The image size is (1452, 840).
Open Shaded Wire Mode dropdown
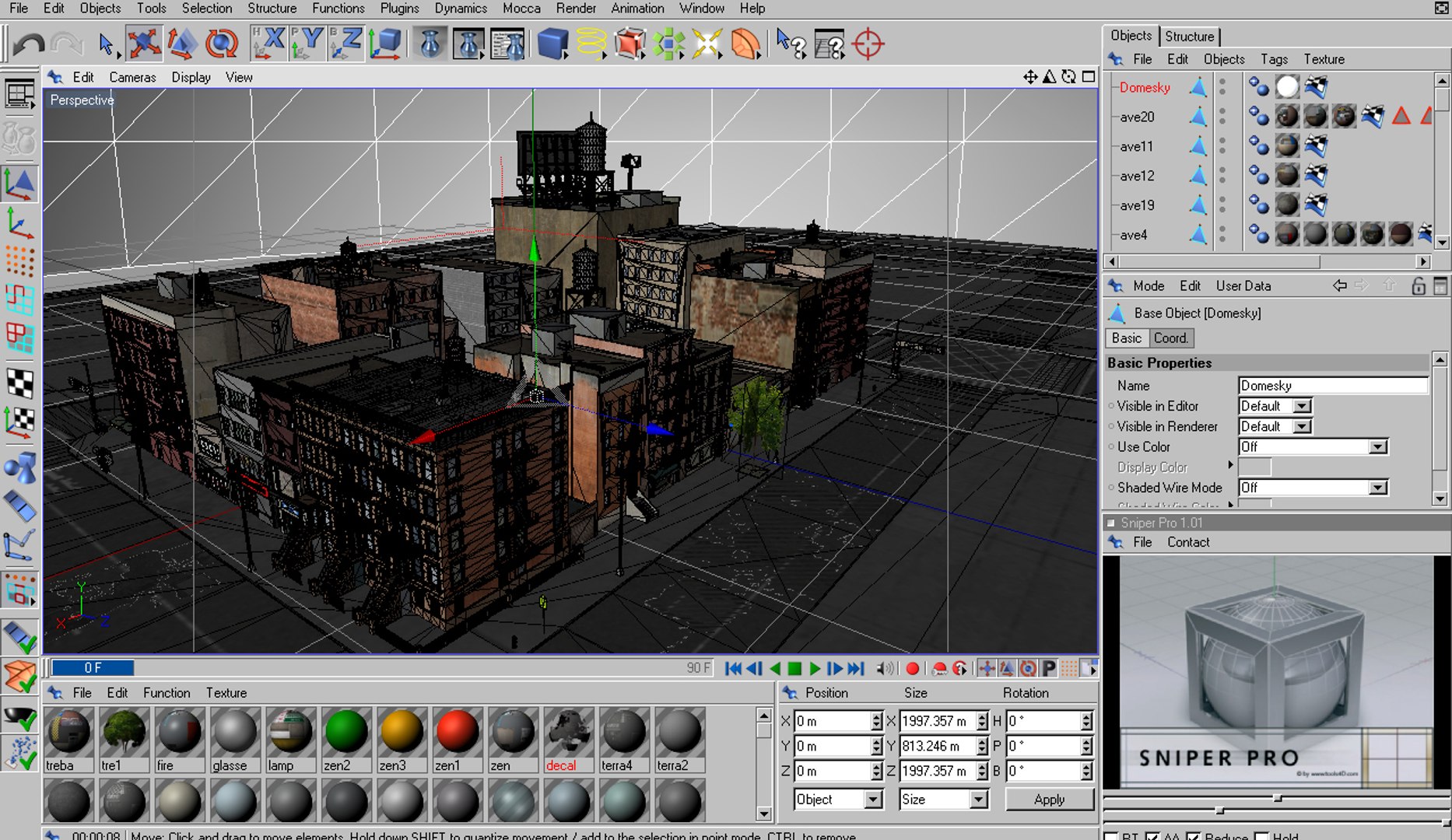click(1313, 488)
